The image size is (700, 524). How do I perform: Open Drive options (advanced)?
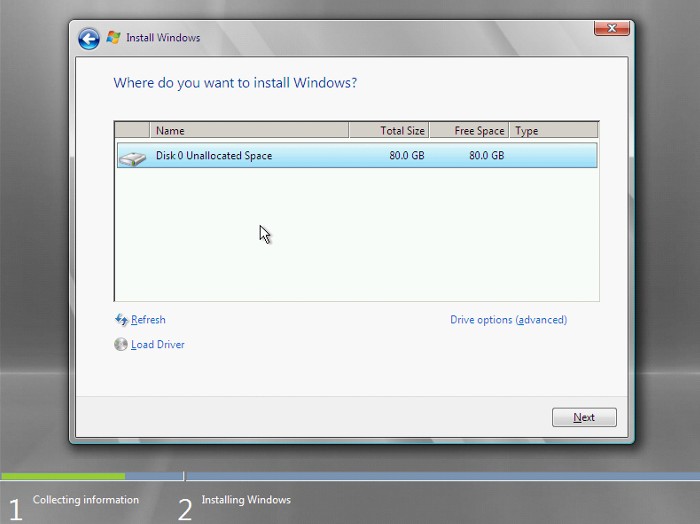[x=508, y=320]
